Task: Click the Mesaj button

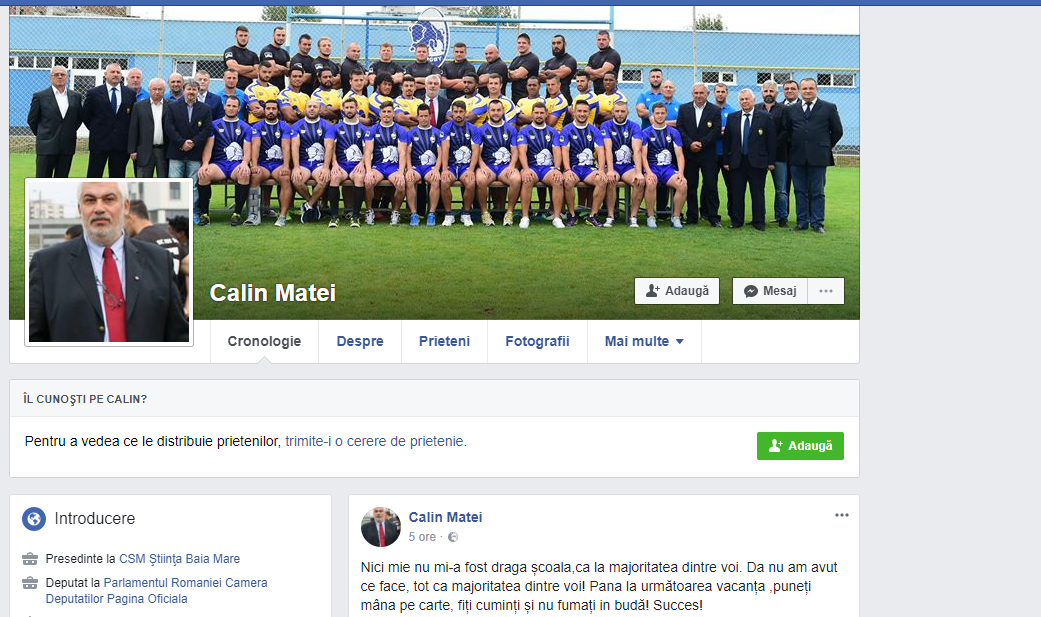Action: coord(770,291)
